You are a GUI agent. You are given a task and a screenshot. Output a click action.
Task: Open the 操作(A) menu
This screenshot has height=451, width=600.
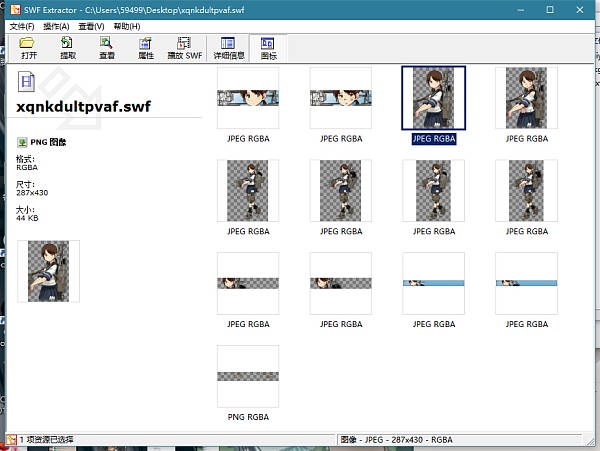tap(56, 26)
